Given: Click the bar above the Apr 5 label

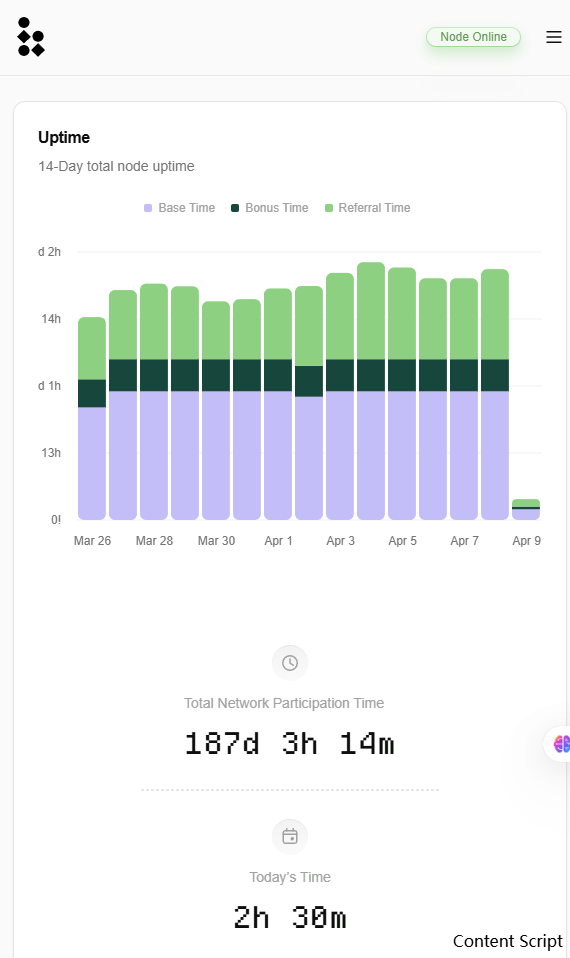Looking at the screenshot, I should [x=402, y=393].
